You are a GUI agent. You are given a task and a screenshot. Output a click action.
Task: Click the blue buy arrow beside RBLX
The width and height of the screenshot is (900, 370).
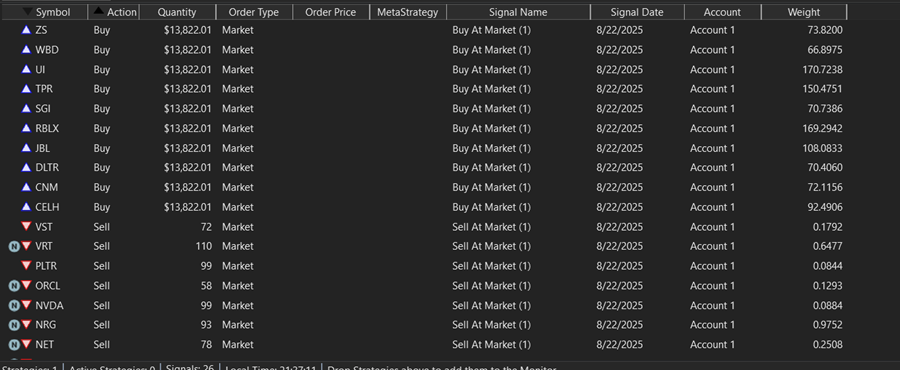[26, 128]
